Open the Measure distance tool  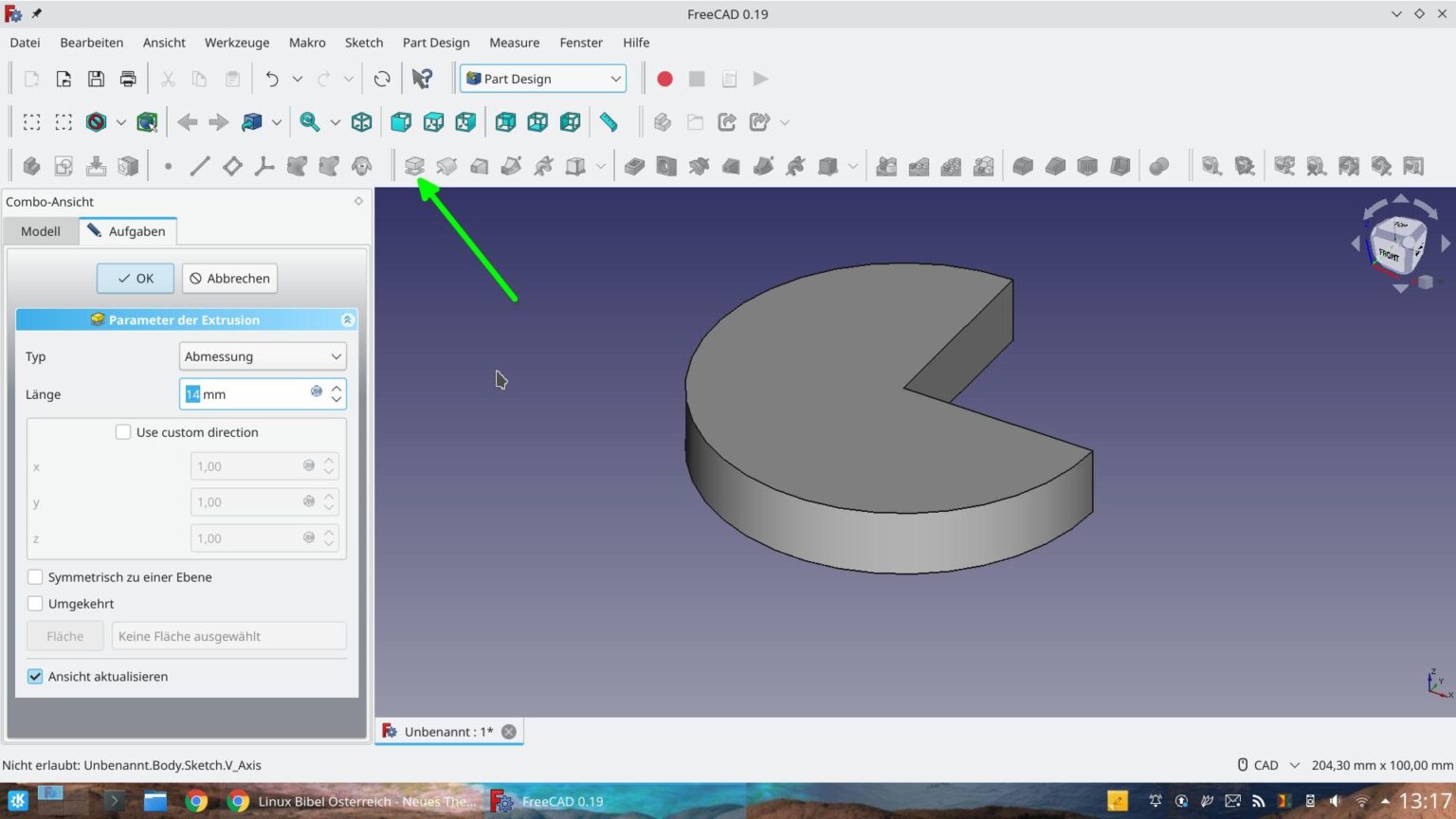pyautogui.click(x=610, y=121)
